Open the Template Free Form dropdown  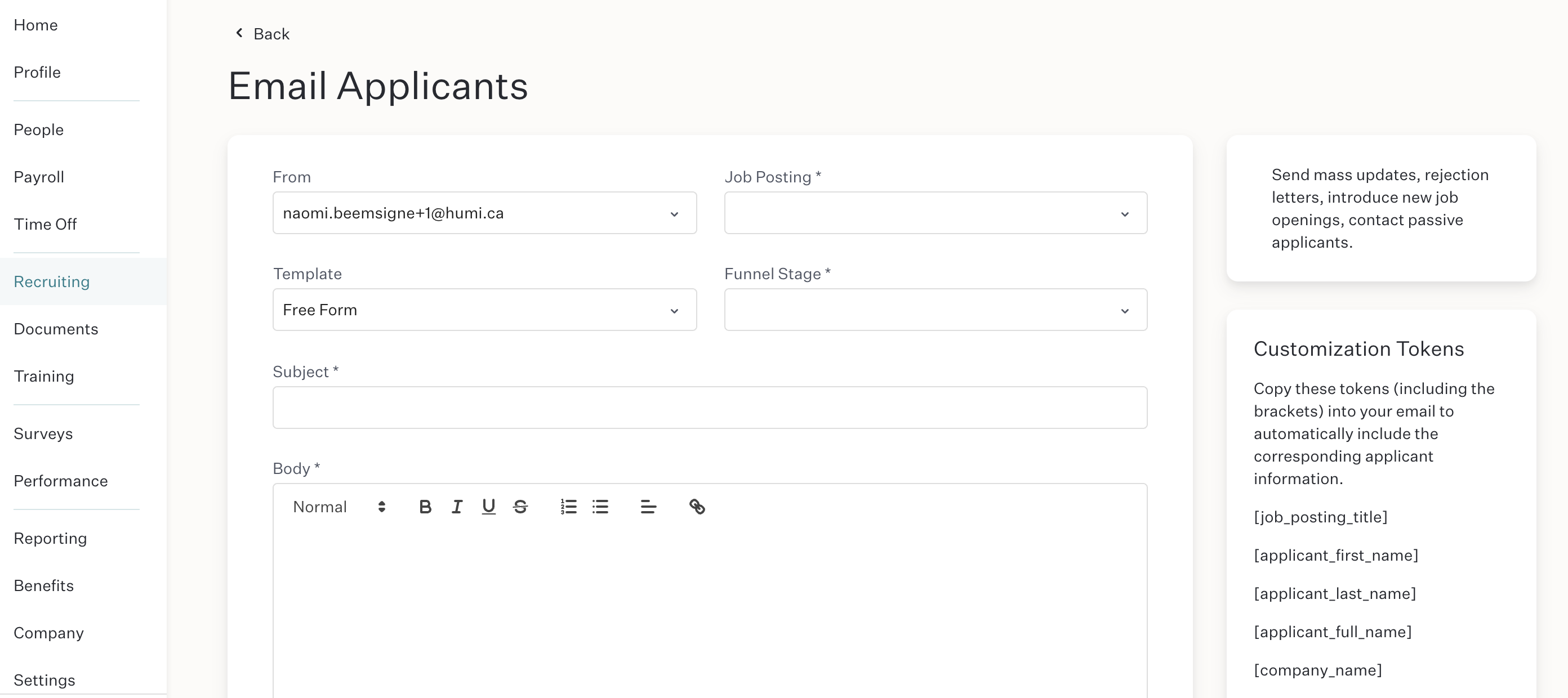(x=484, y=310)
